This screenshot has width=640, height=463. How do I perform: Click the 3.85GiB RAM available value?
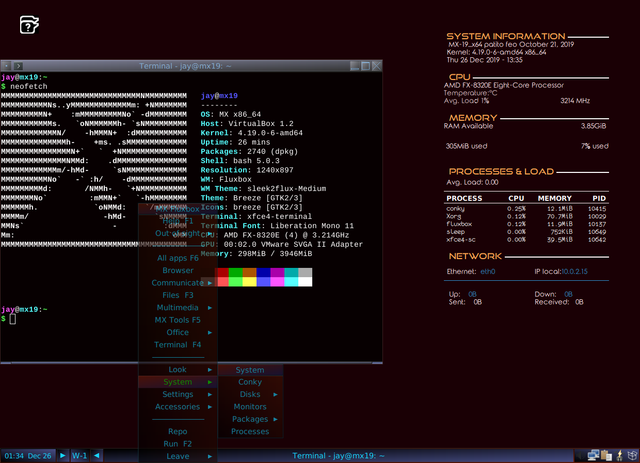tap(593, 126)
